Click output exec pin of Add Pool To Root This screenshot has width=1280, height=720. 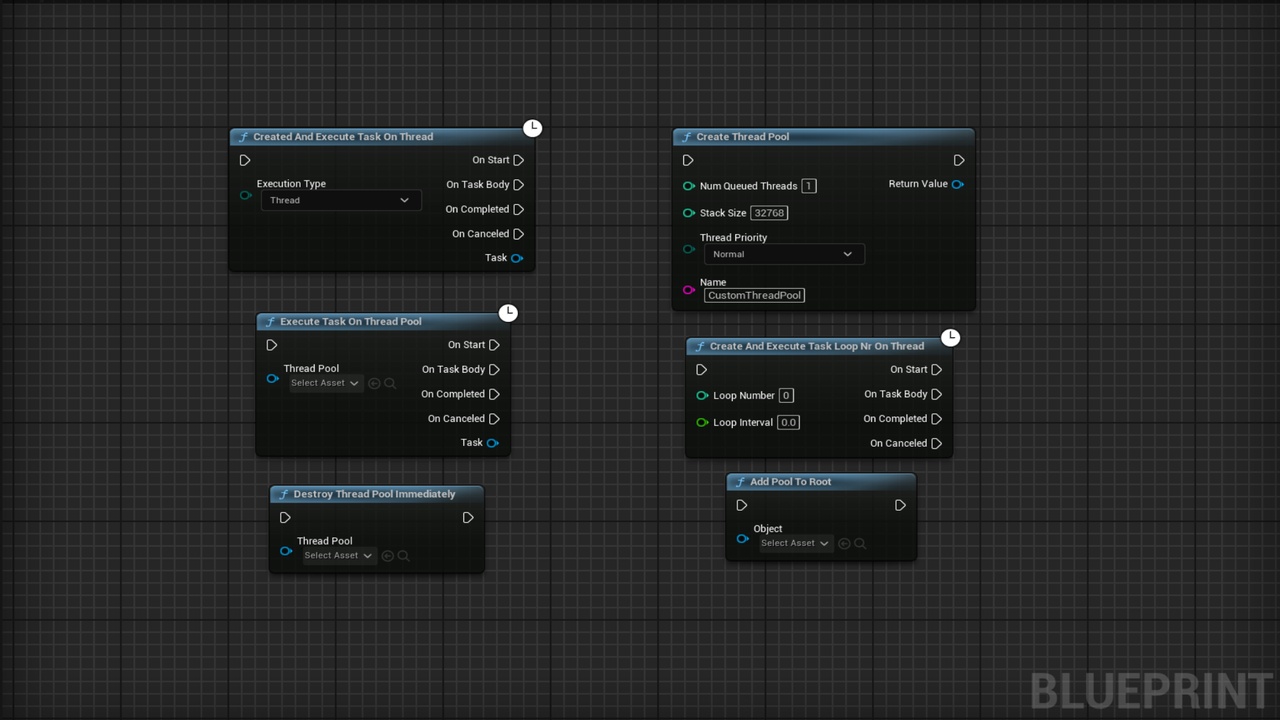(900, 506)
